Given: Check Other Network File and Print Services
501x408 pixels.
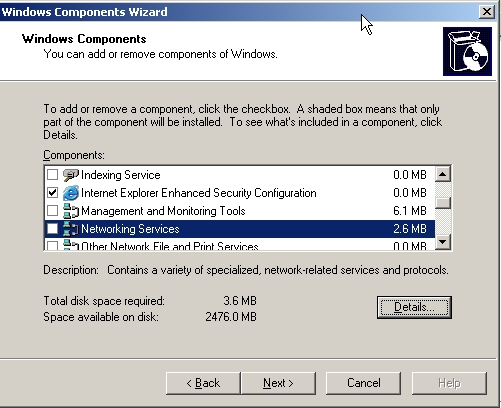Looking at the screenshot, I should 52,246.
